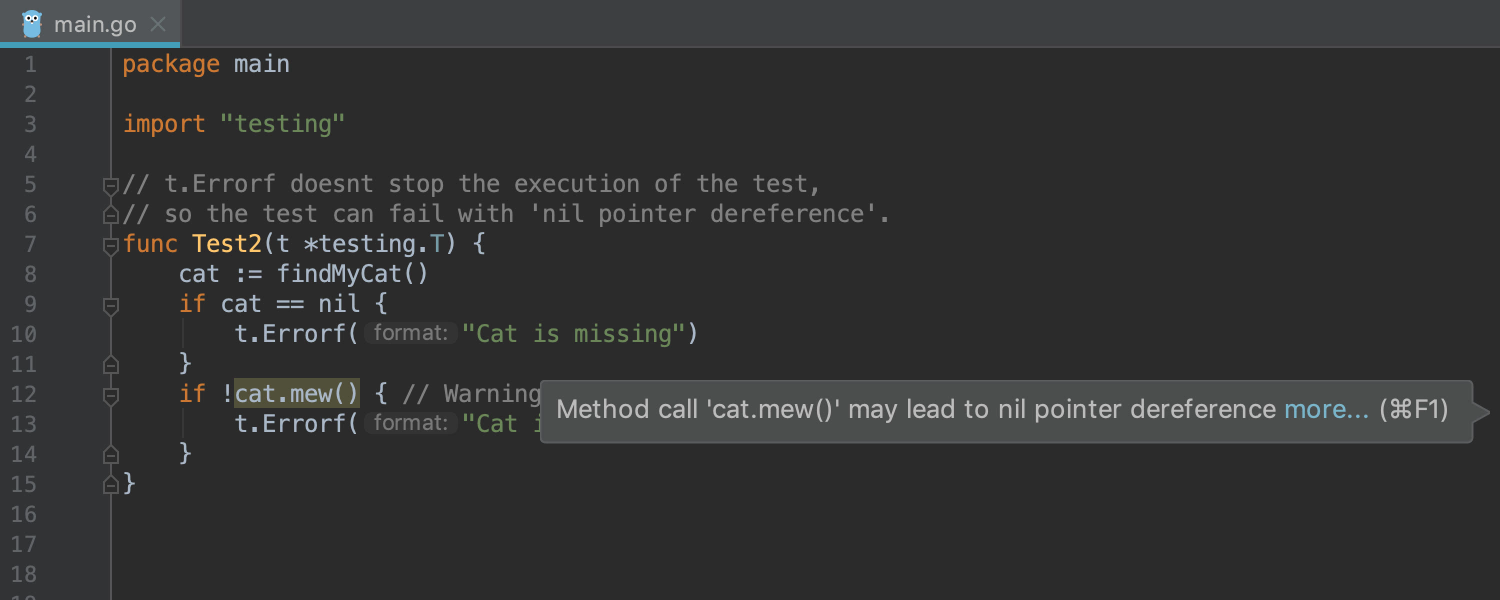Click line number 1 in the gutter
Viewport: 1500px width, 600px height.
pos(29,65)
